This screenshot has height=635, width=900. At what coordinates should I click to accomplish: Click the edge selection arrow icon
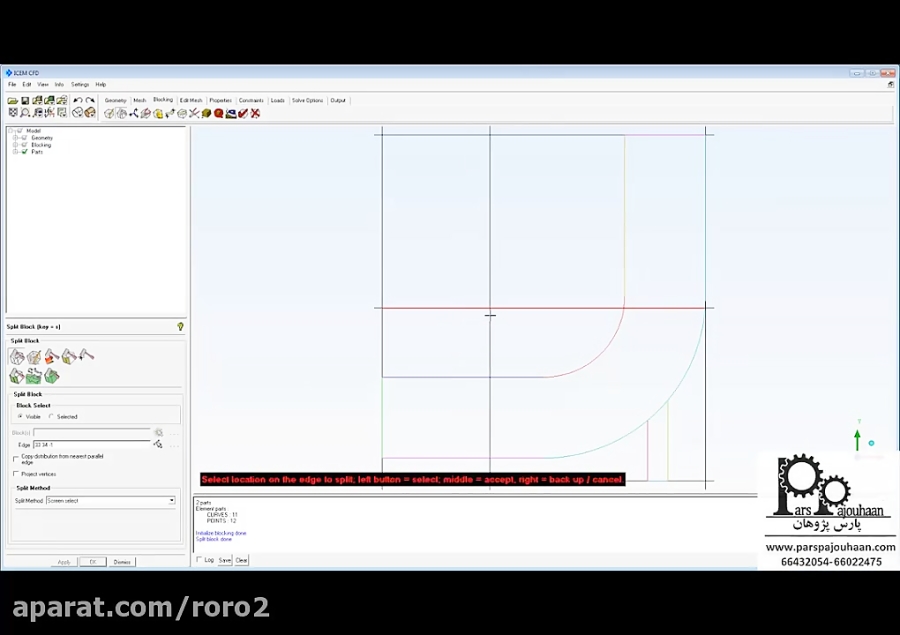[158, 443]
